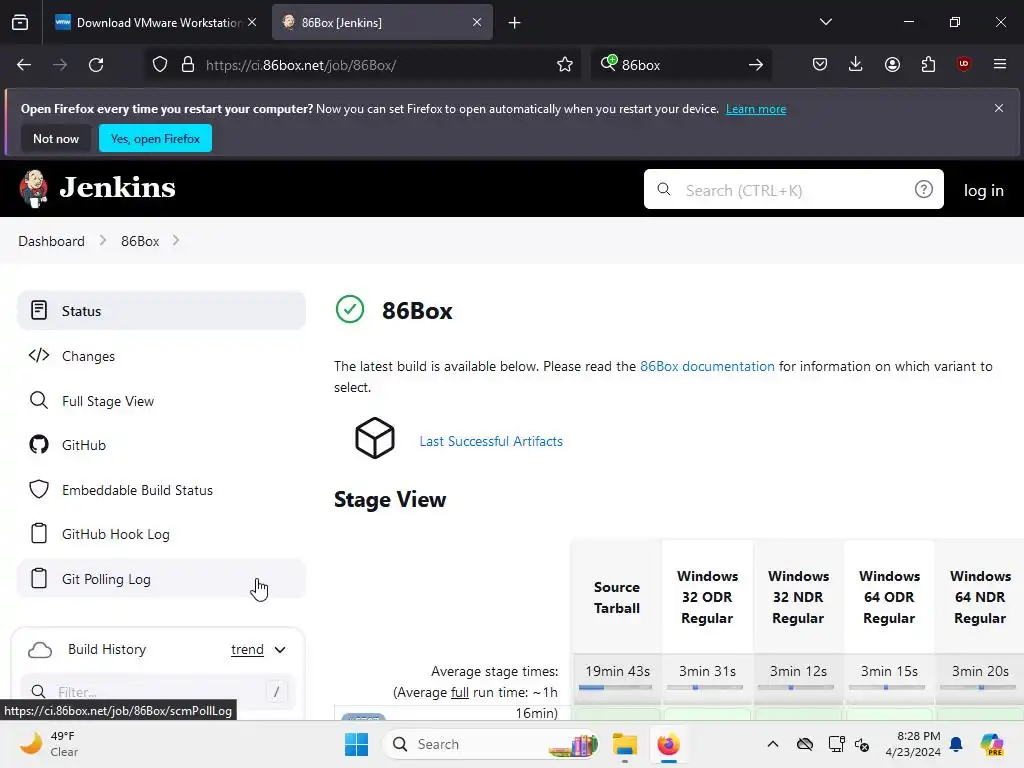Screen dimensions: 1024x768
Task: Click Source Tarball progress bar
Action: pyautogui.click(x=615, y=687)
